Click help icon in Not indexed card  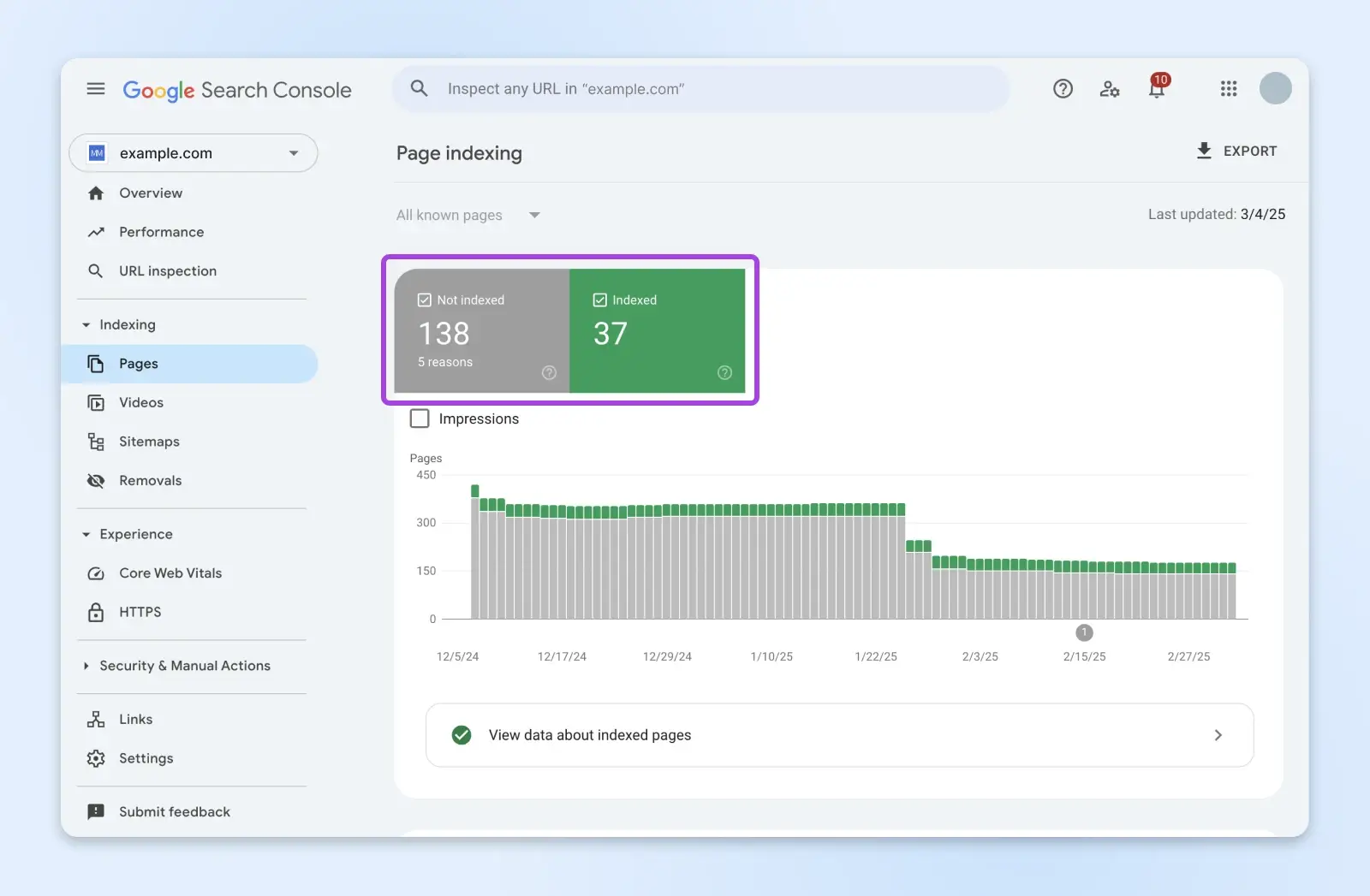(550, 372)
